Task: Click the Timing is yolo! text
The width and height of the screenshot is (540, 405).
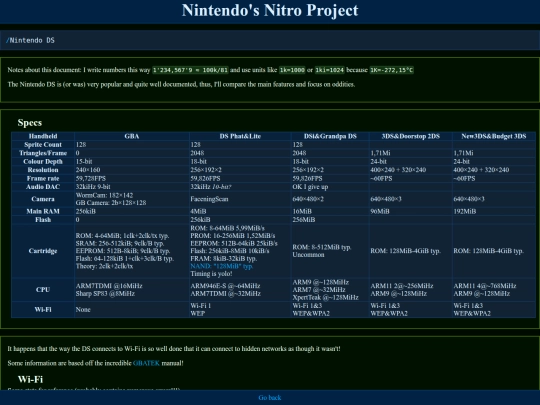Action: (x=211, y=274)
